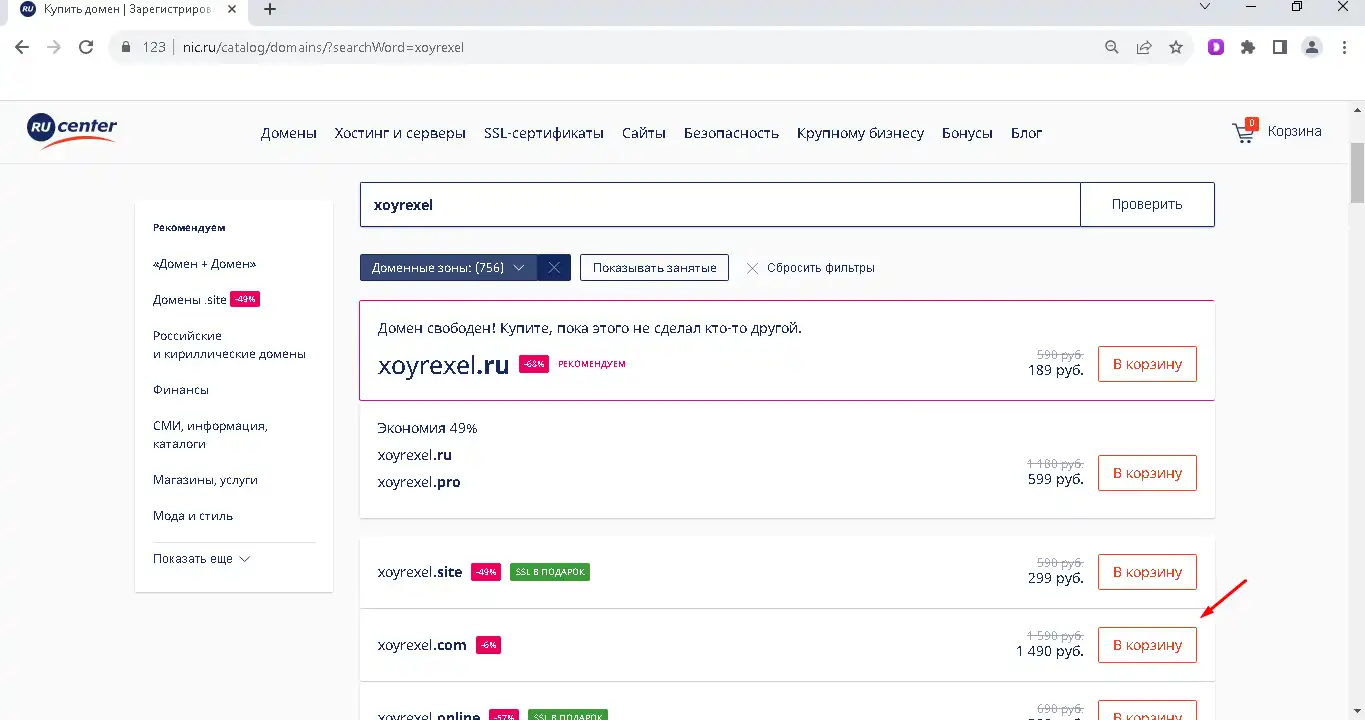Click the browser address bar URL
Screen dimensions: 1365x720
(323, 47)
